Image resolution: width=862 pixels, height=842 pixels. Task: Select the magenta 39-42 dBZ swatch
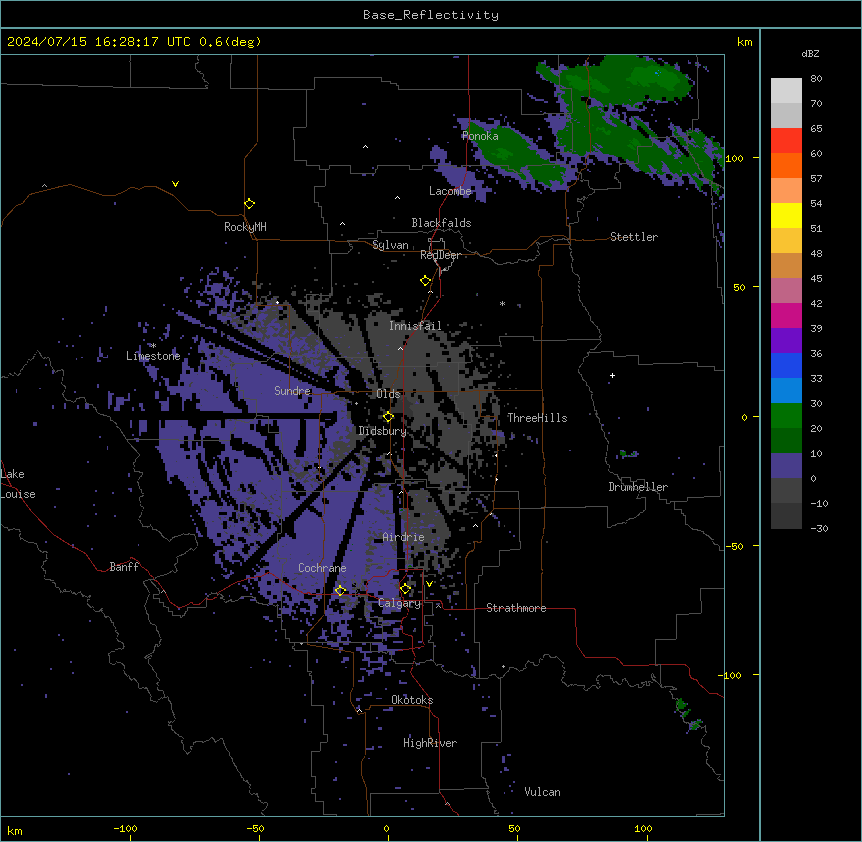[786, 315]
